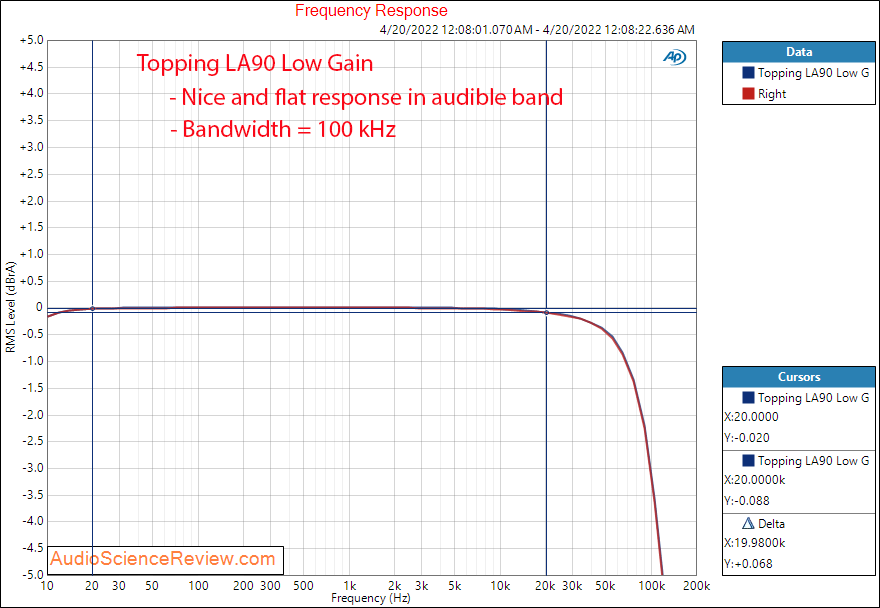Click the Cursors panel header
Image resolution: width=880 pixels, height=608 pixels.
point(799,377)
